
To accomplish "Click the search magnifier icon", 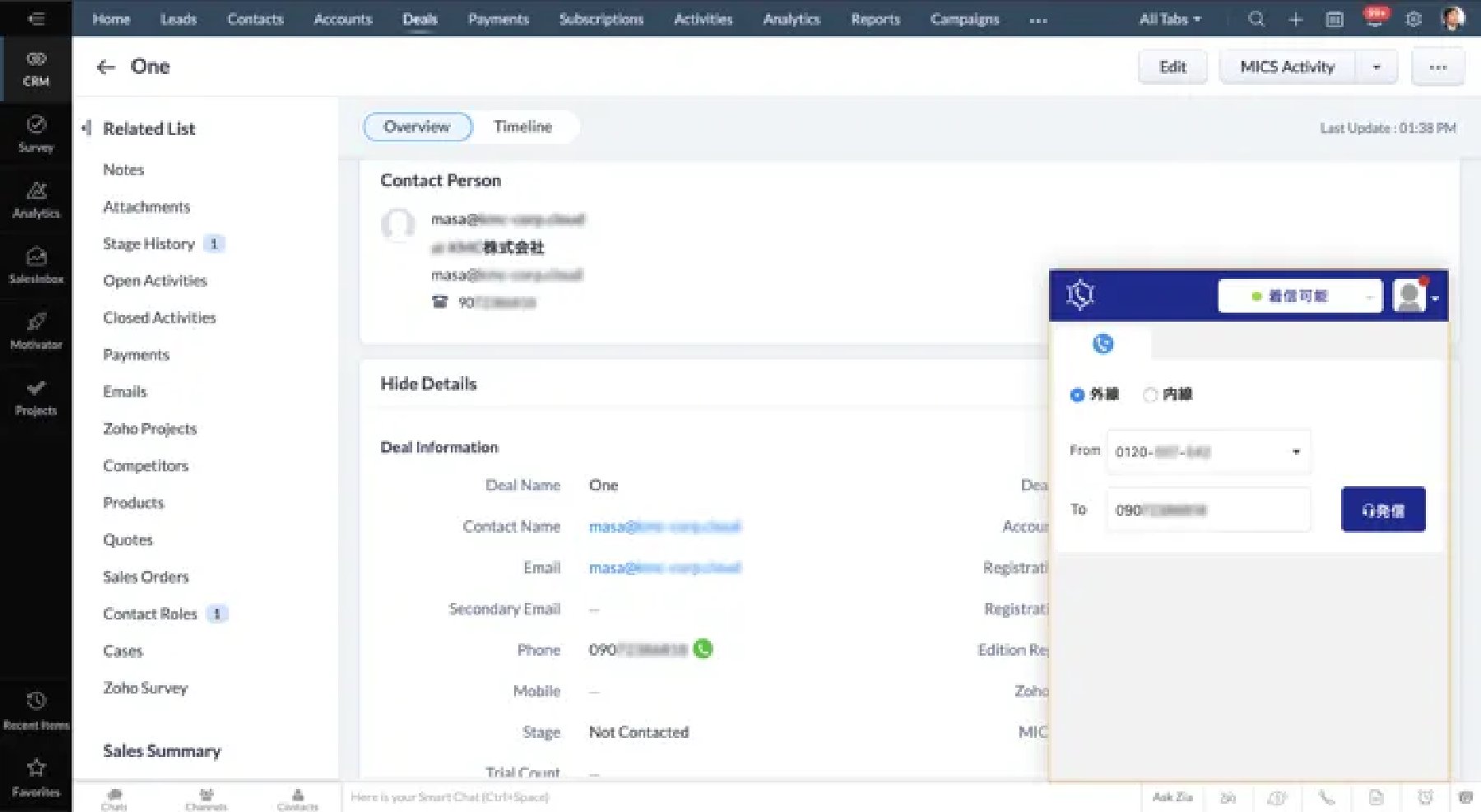I will [x=1256, y=19].
